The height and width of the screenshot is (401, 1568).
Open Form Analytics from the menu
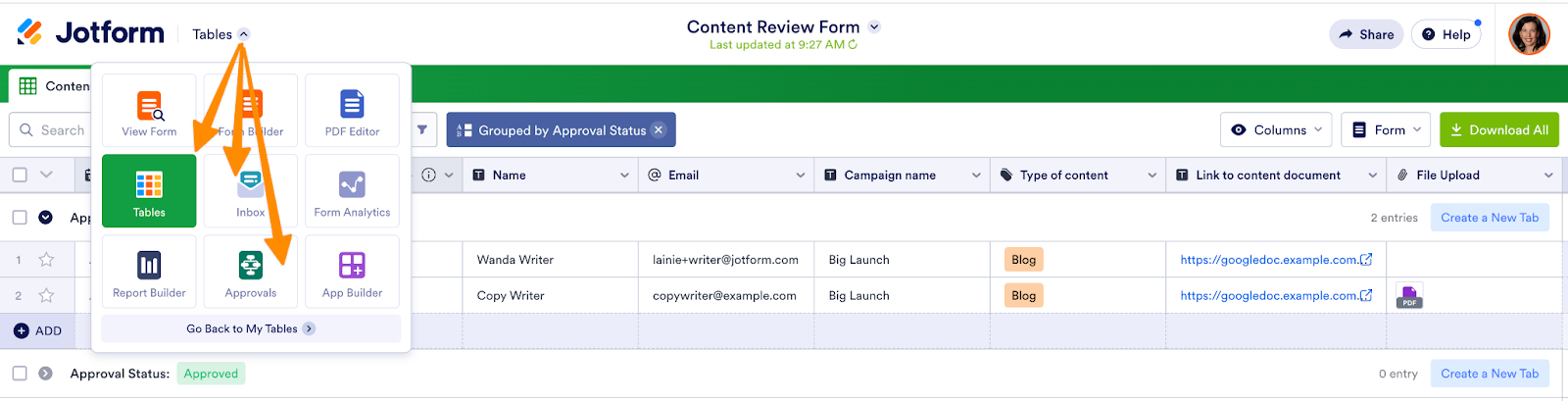tap(352, 191)
